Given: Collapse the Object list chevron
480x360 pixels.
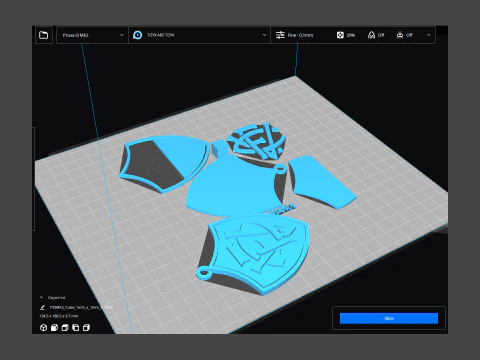Looking at the screenshot, I should click(x=42, y=297).
